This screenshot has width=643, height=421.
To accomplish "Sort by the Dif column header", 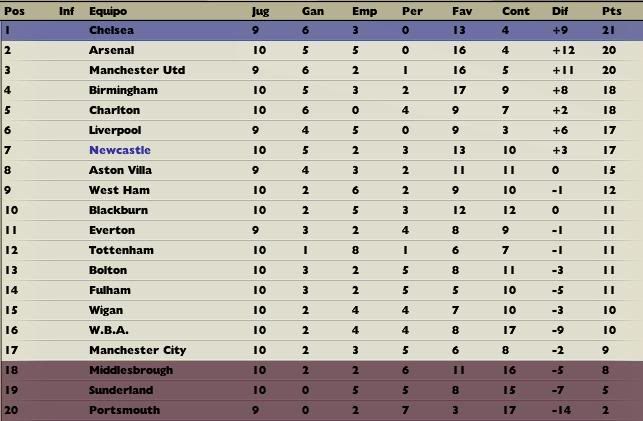I will click(560, 11).
